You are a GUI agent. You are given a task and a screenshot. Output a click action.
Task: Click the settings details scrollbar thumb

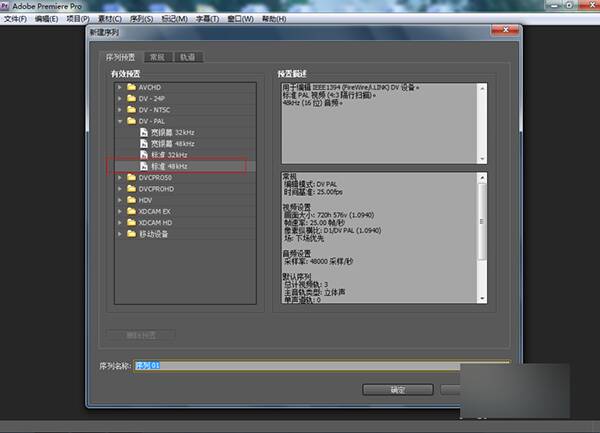[482, 221]
